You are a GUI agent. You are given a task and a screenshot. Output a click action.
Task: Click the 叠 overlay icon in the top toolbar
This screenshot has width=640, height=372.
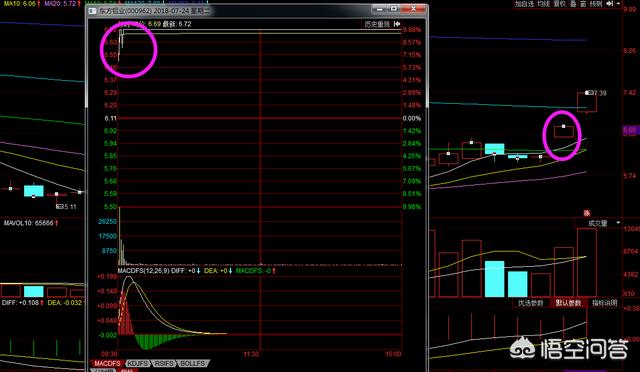[573, 4]
